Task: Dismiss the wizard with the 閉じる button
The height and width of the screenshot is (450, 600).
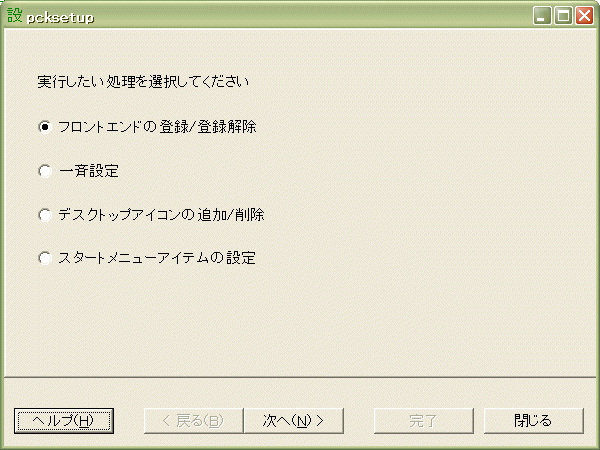Action: click(534, 421)
